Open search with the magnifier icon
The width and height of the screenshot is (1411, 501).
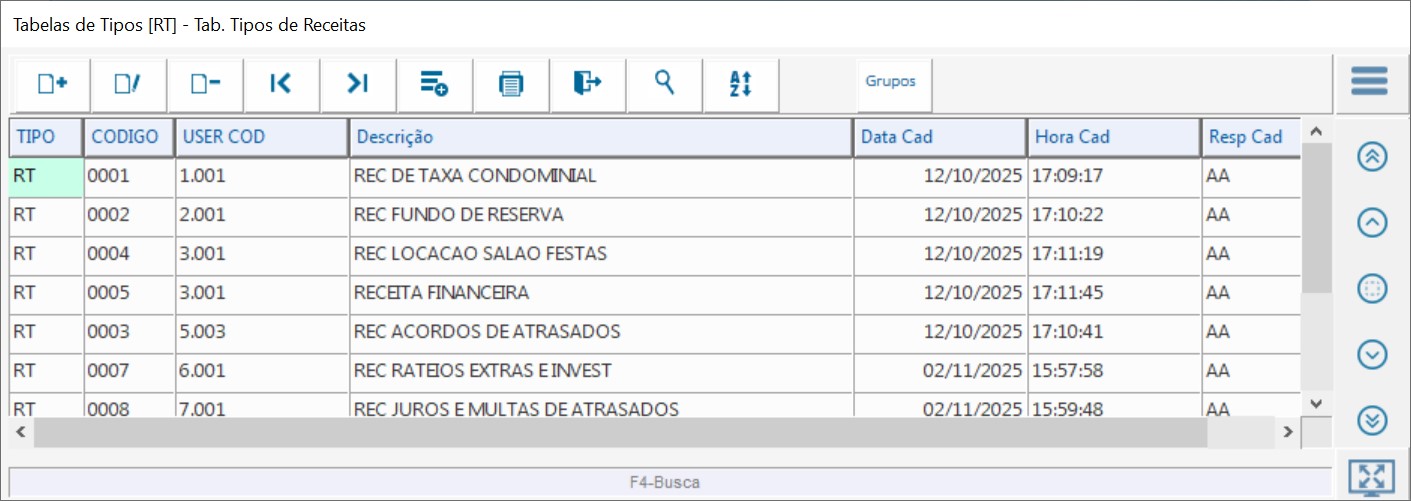click(x=664, y=84)
